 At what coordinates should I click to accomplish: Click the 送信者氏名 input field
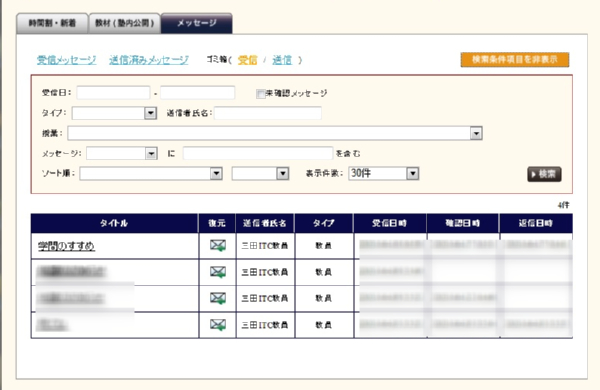click(268, 113)
